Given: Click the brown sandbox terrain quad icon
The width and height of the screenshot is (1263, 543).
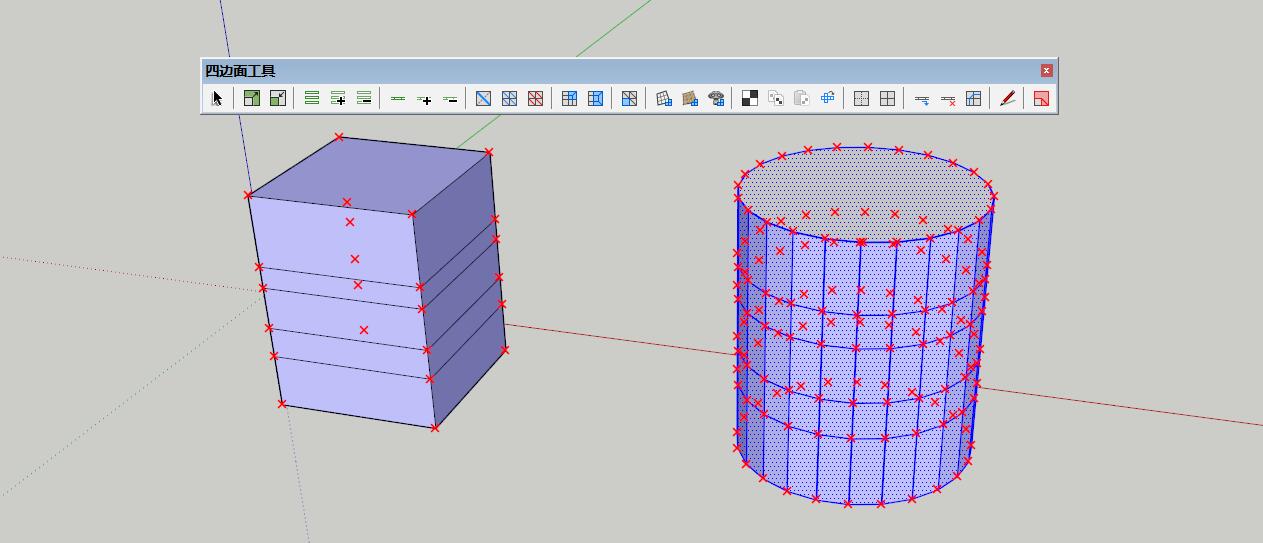Looking at the screenshot, I should 690,98.
